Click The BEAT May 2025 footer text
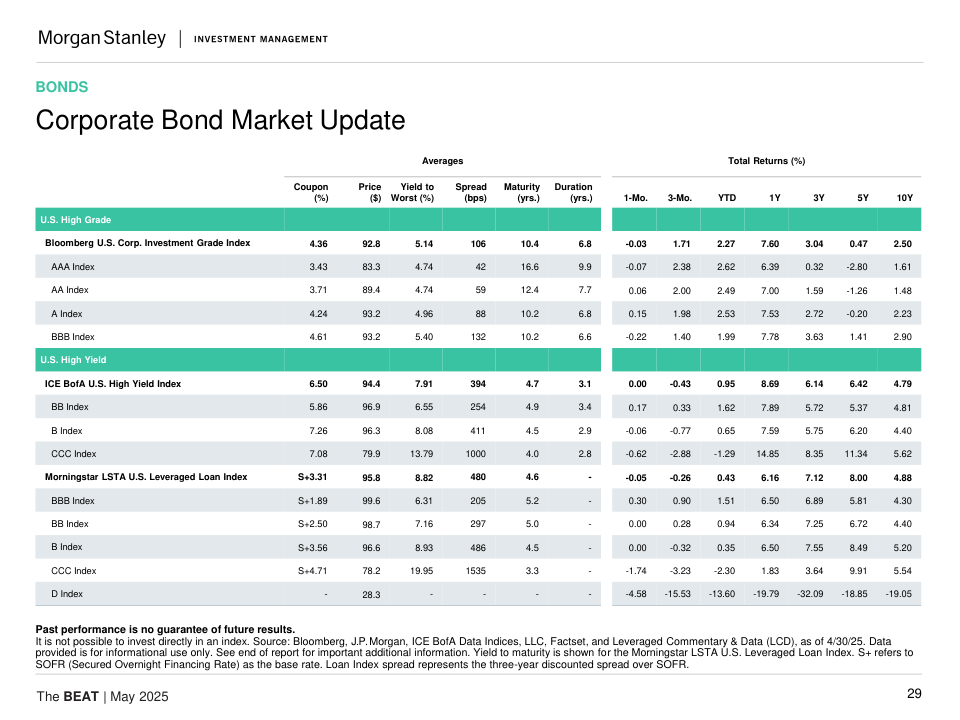The width and height of the screenshot is (960, 720). point(103,696)
